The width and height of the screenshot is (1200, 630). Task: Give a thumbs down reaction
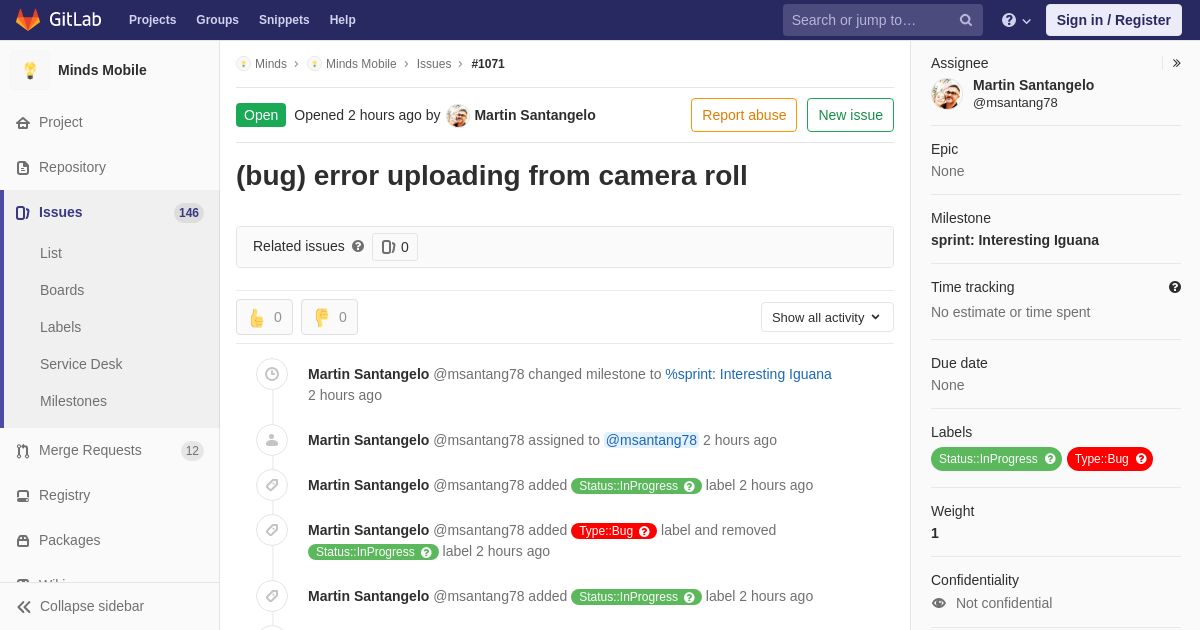(x=329, y=317)
